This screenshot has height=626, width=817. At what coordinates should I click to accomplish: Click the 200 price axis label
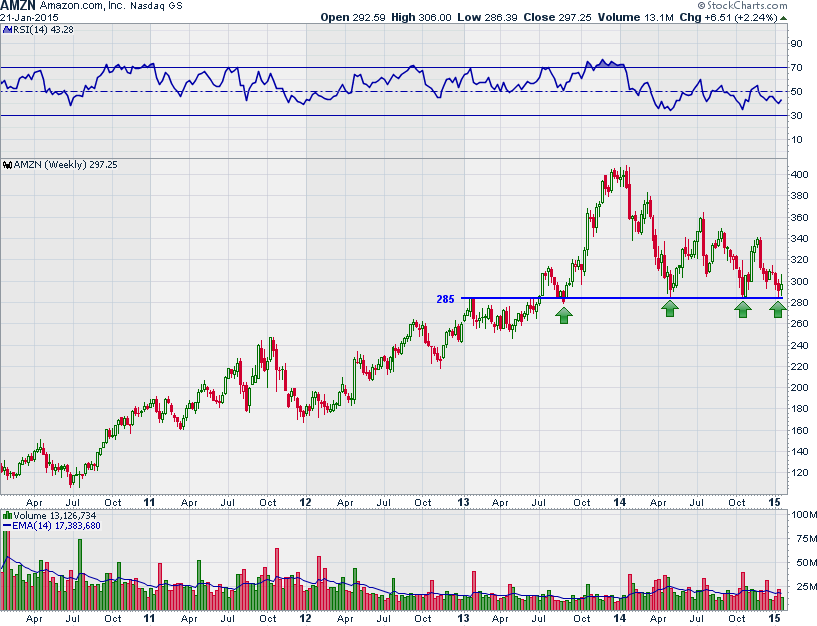pyautogui.click(x=800, y=388)
